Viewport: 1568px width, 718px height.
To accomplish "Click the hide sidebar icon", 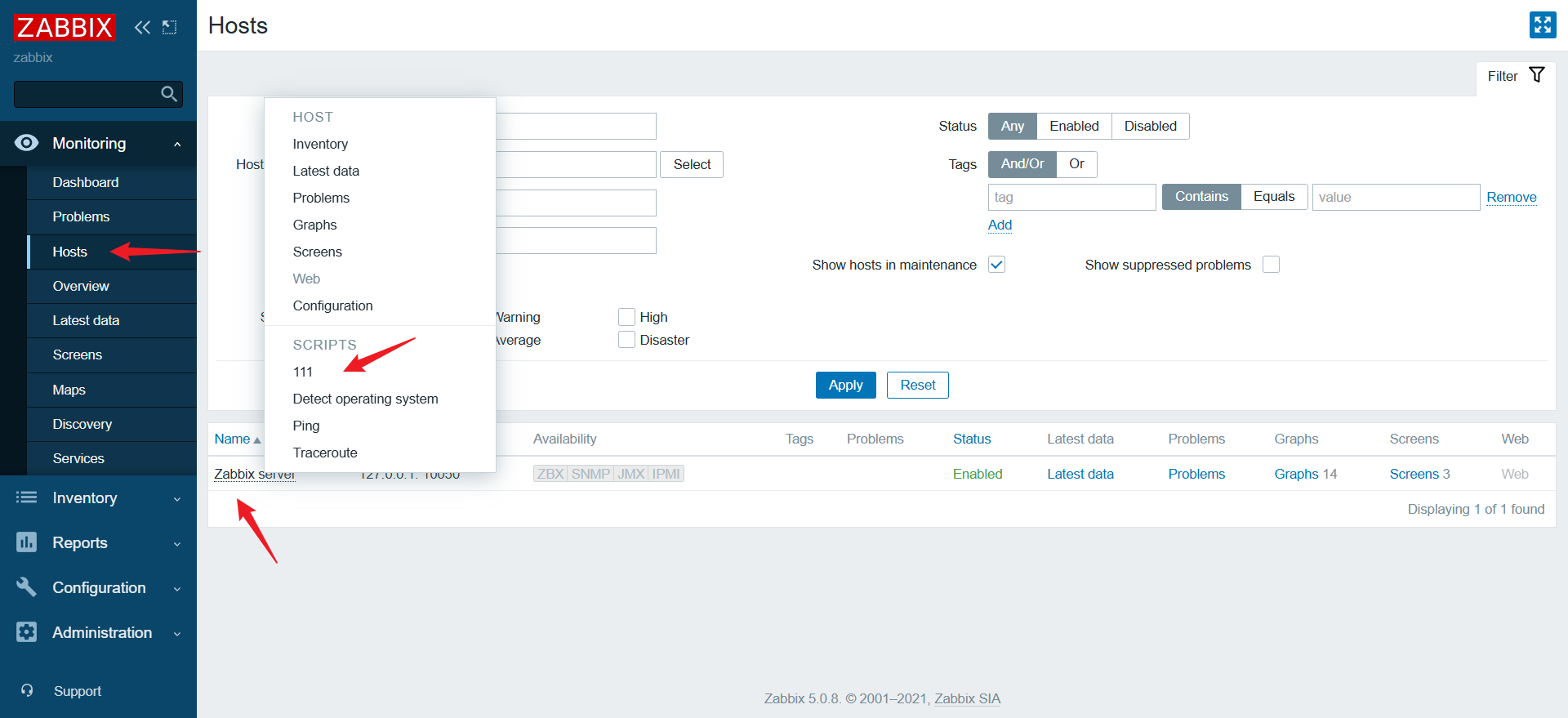I will pos(169,27).
